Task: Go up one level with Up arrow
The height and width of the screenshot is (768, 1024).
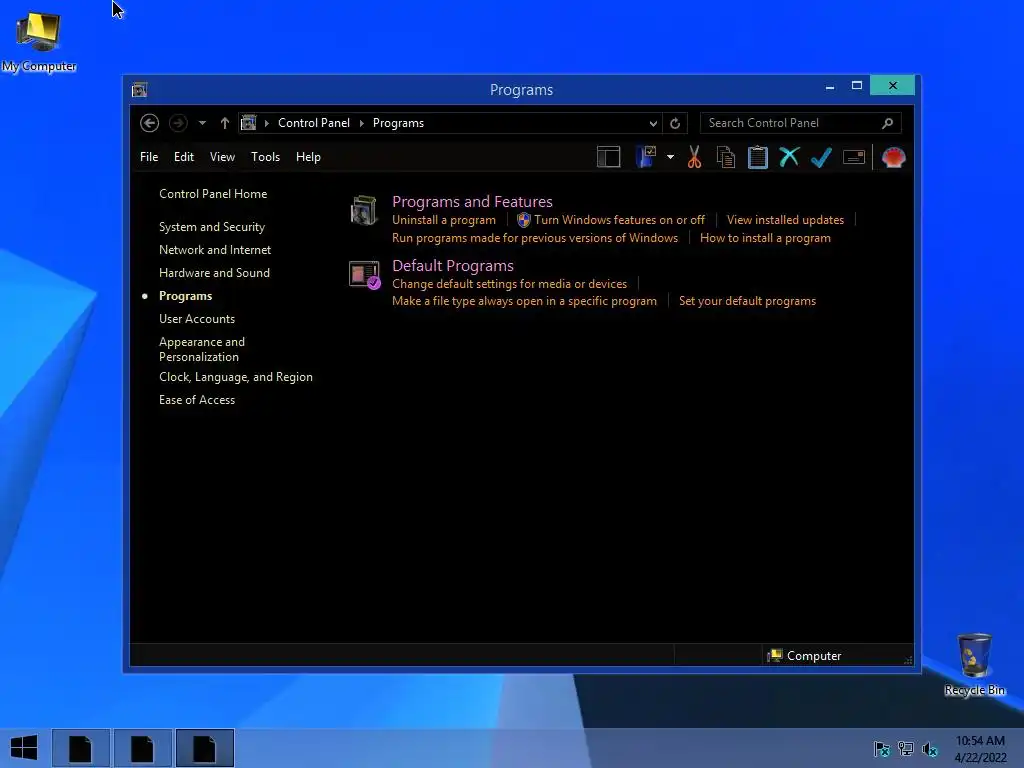Action: tap(225, 123)
